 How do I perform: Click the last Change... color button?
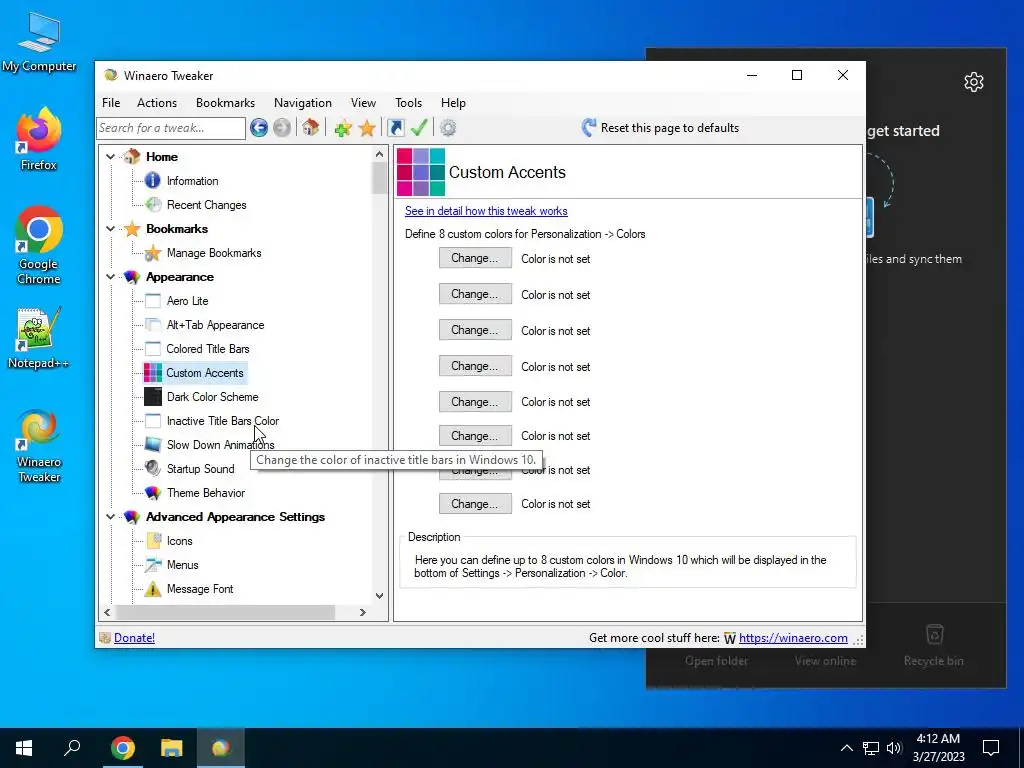[x=475, y=504]
